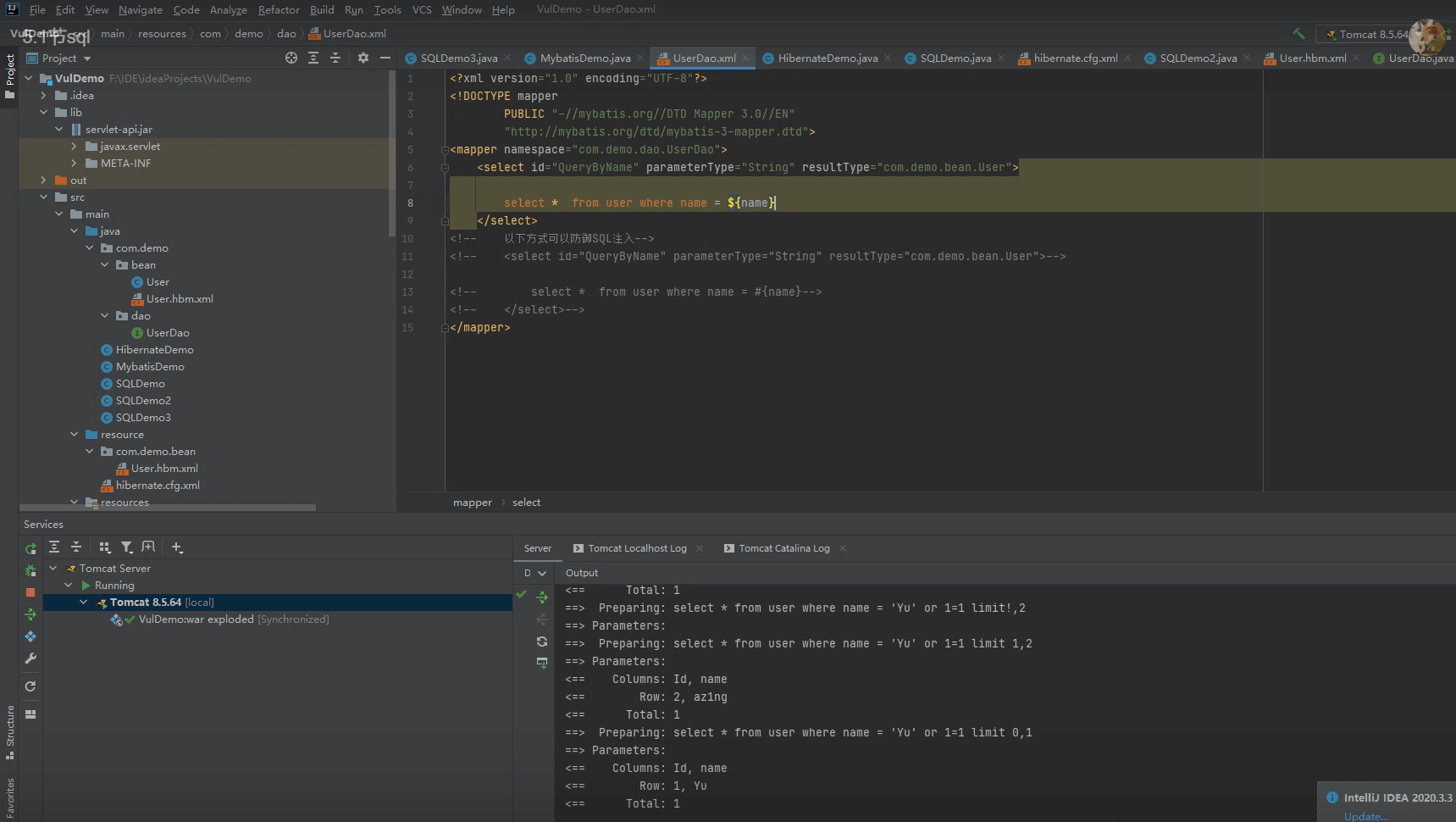Open the MybatisDemo file in tree
Viewport: 1456px width, 822px height.
pos(150,367)
